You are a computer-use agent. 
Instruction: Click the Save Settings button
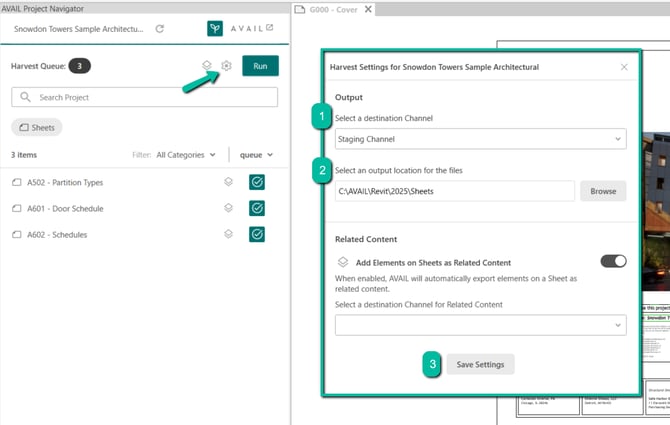click(480, 364)
